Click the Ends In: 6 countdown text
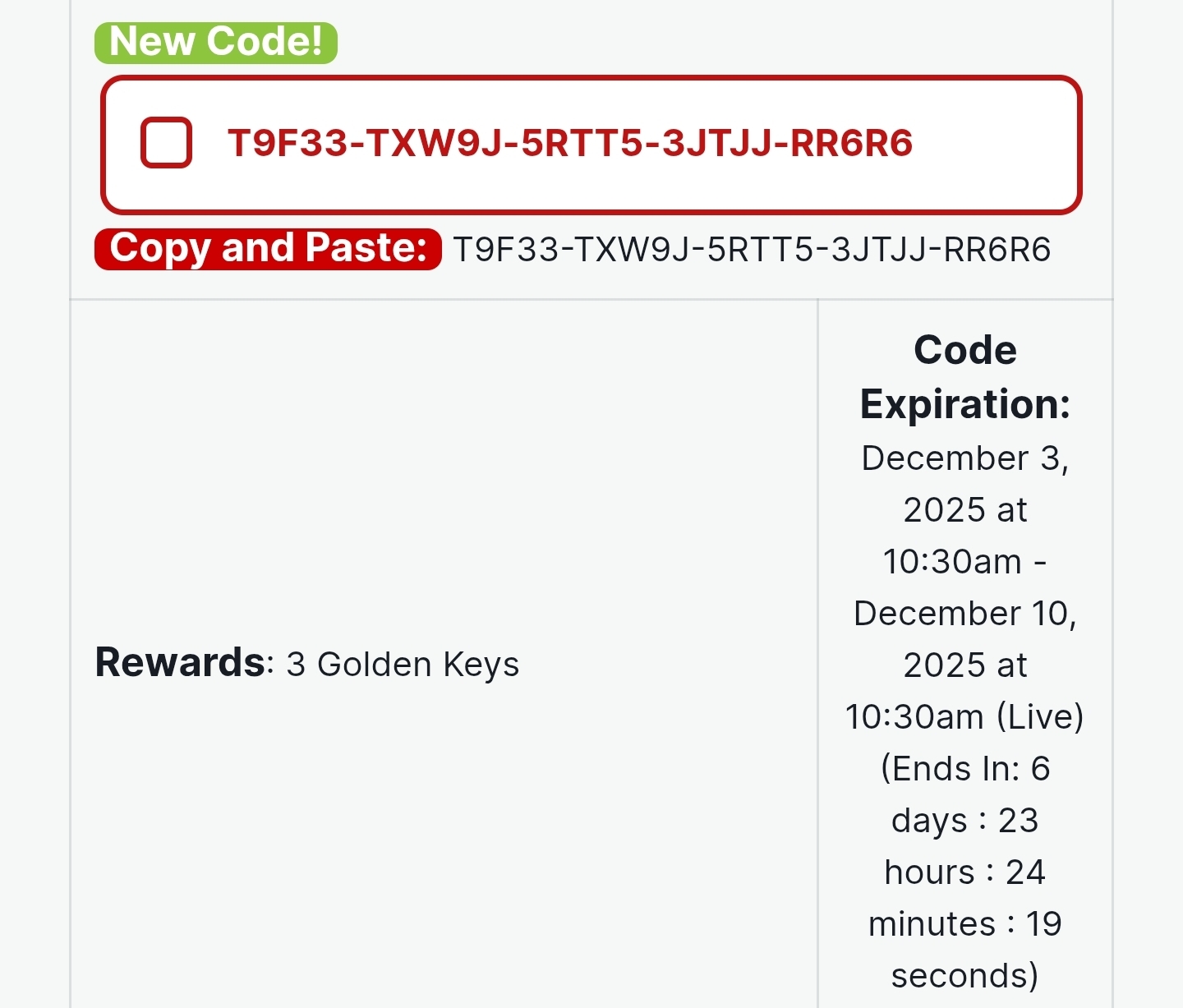This screenshot has height=1008, width=1183. 964,769
